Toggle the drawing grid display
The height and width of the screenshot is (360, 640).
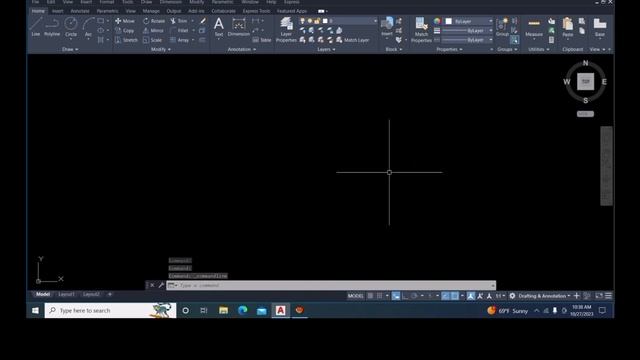pyautogui.click(x=370, y=296)
